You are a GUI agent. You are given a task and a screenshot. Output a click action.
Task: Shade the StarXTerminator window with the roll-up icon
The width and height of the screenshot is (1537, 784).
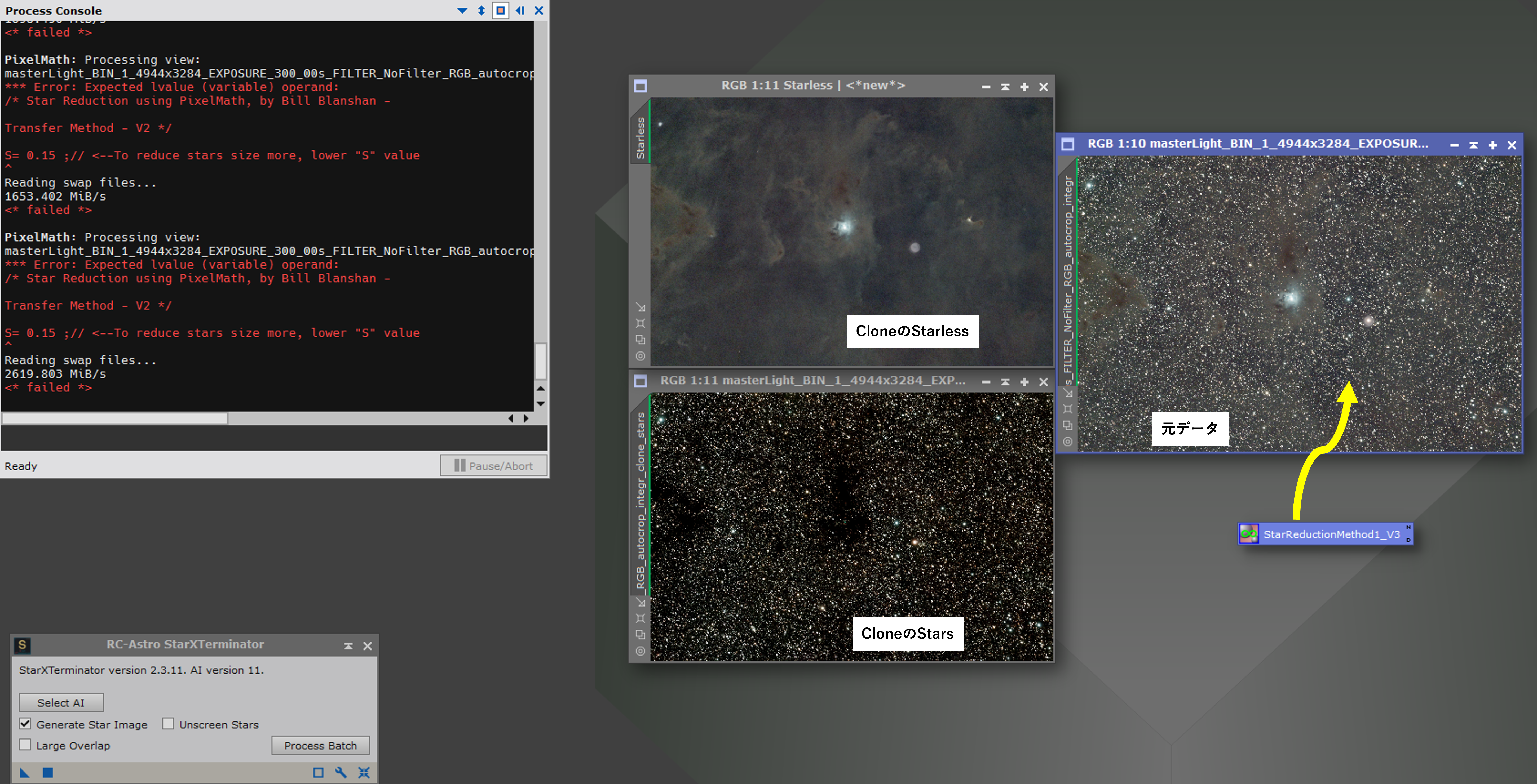pos(348,646)
